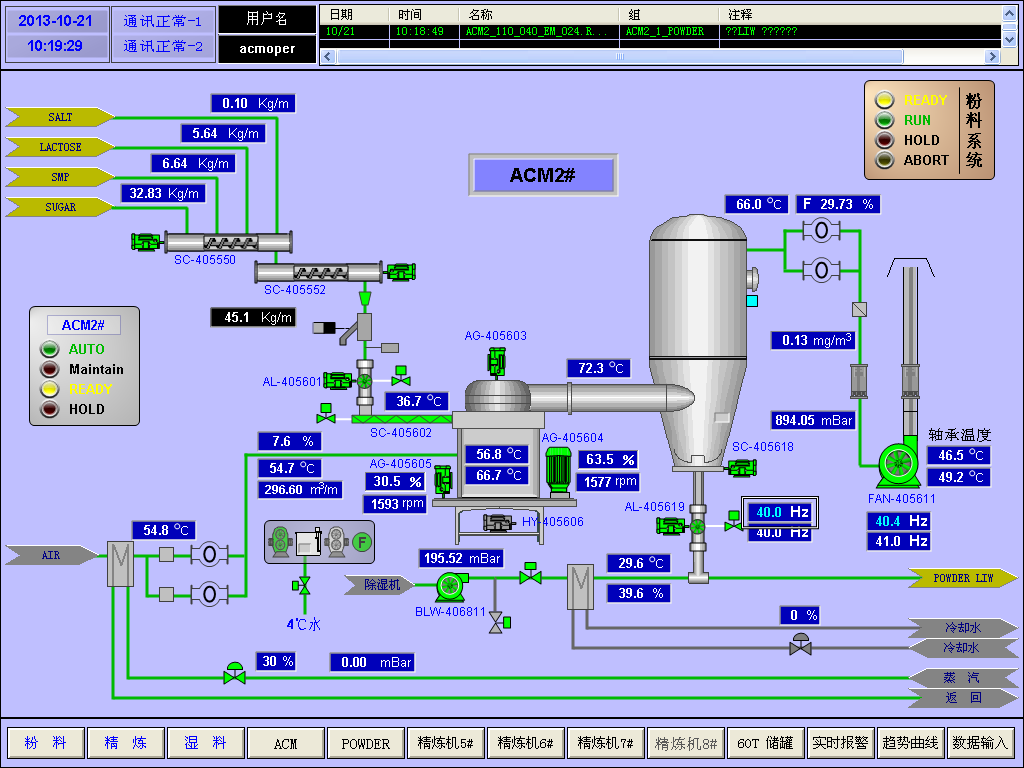
Task: Click the 894.05 mBar pressure value
Action: click(813, 420)
